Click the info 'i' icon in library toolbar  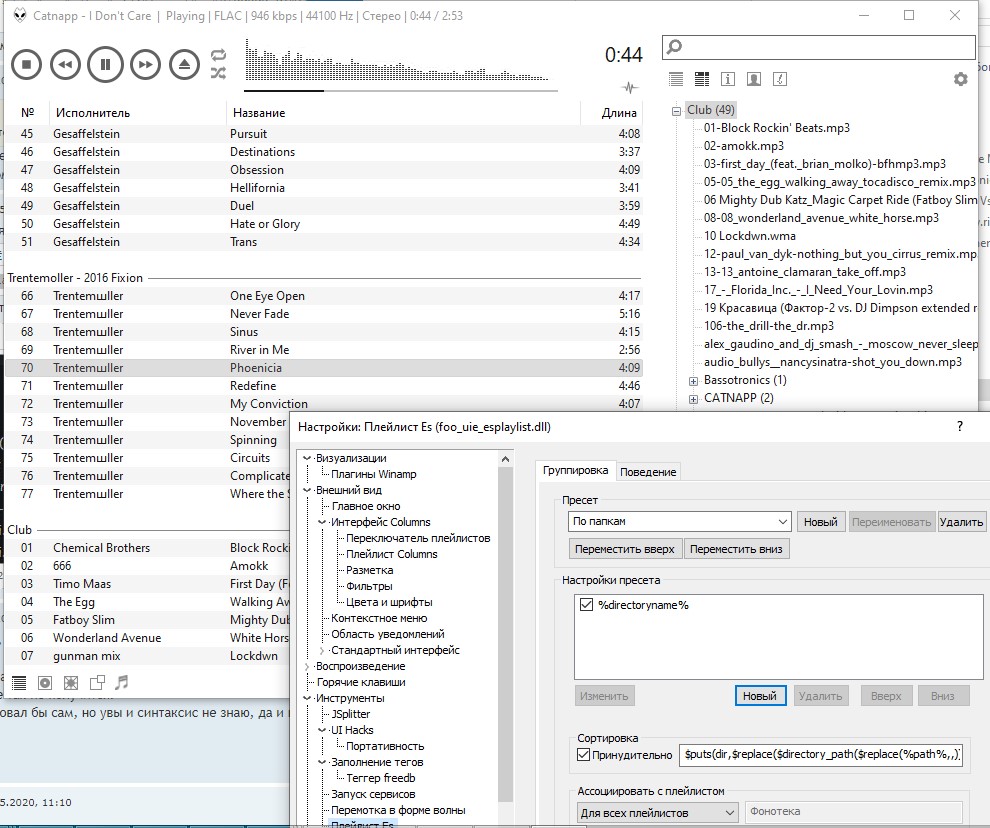pos(727,79)
